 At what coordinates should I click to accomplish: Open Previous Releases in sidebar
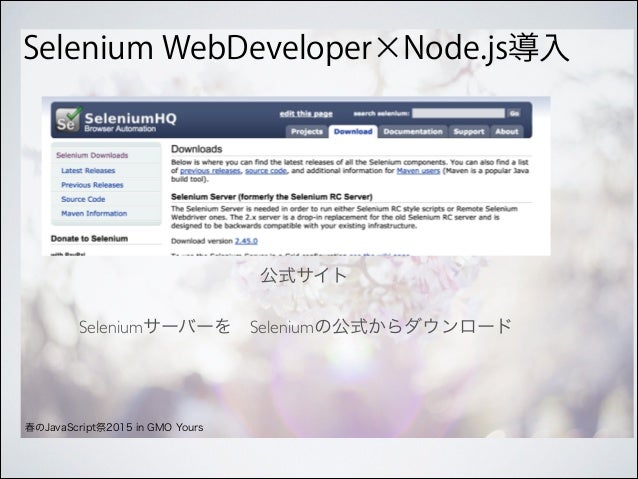(92, 185)
